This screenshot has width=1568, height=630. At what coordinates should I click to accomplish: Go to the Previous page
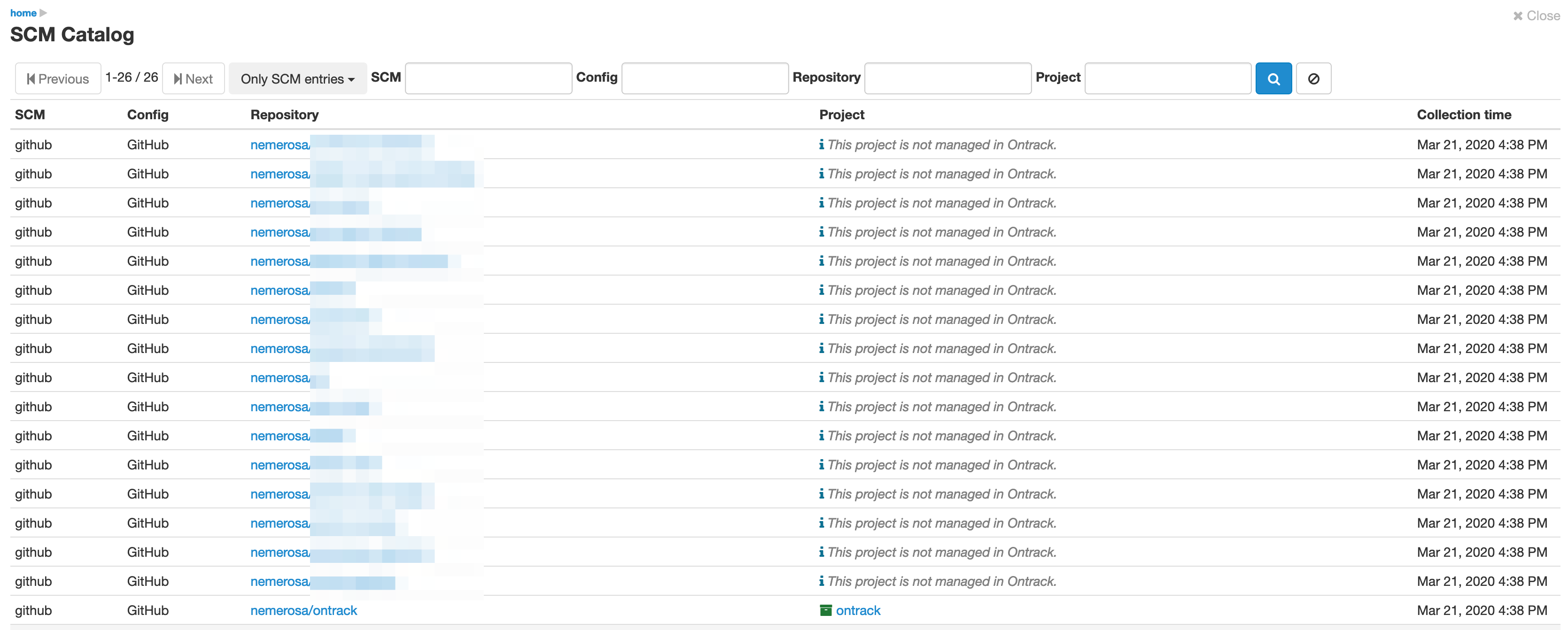58,78
